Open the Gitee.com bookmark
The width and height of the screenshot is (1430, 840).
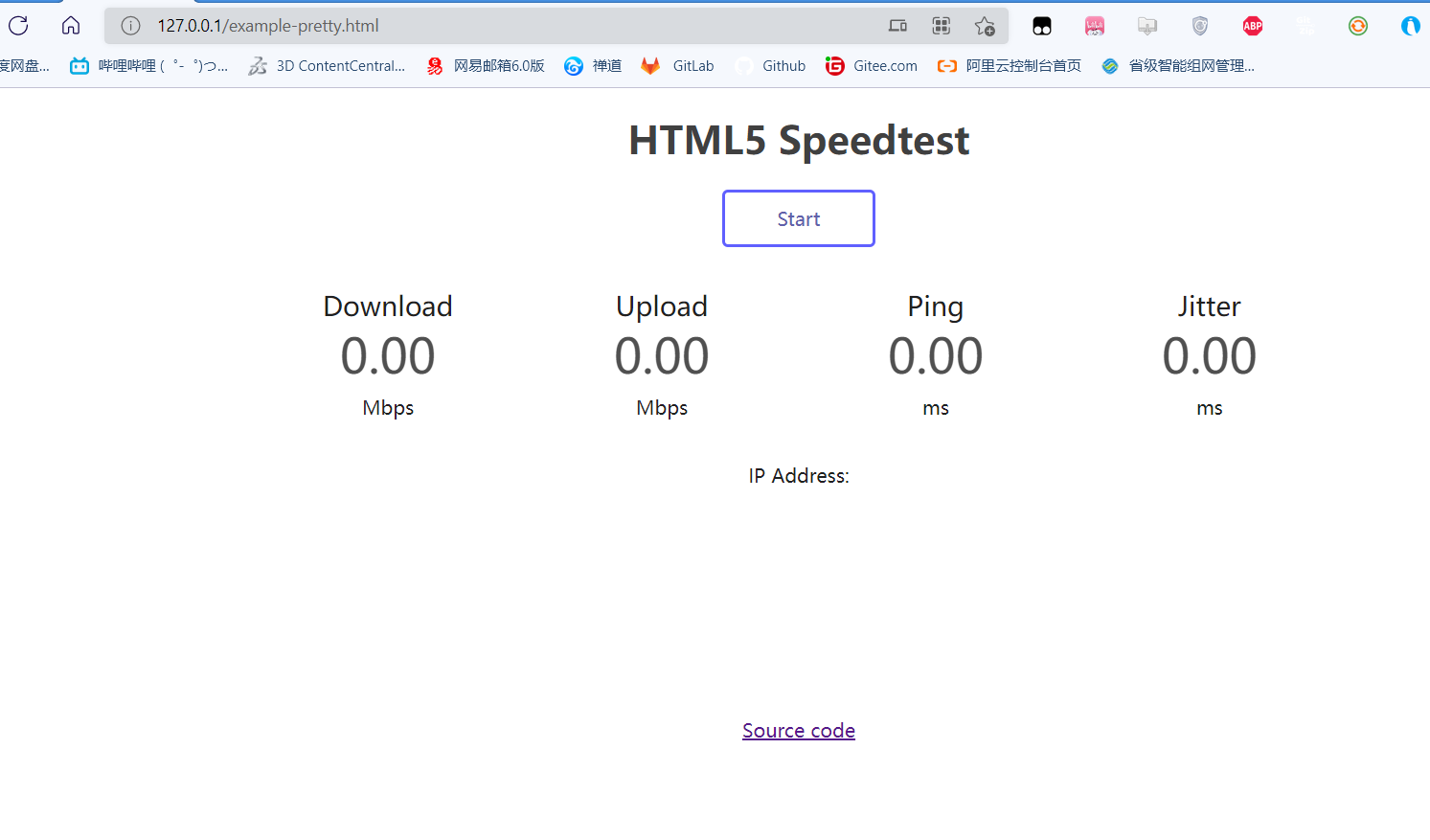(x=872, y=65)
